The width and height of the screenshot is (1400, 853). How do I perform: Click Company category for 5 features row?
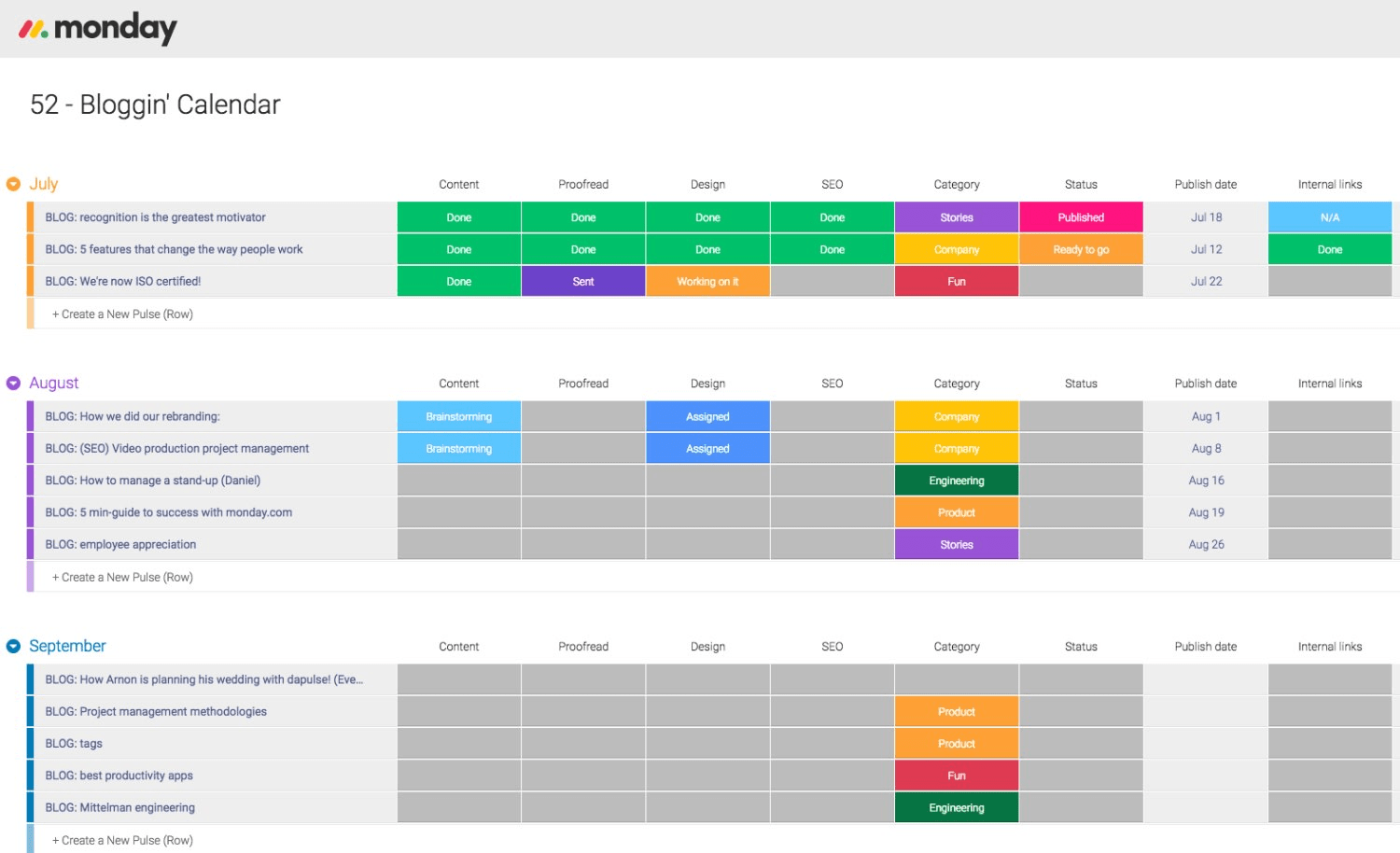(x=957, y=249)
